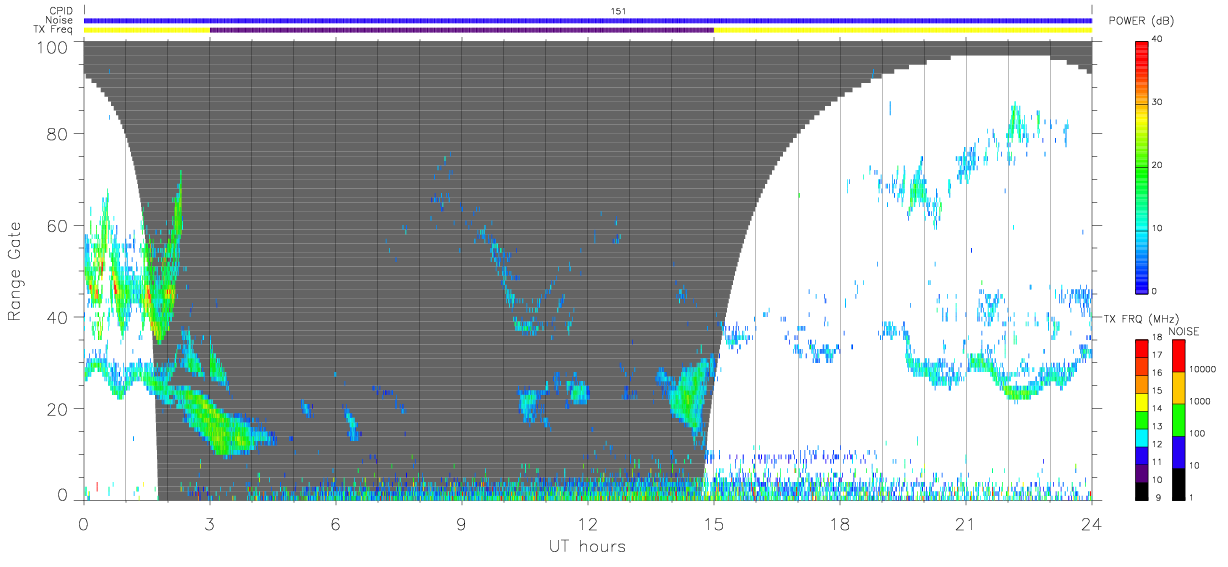1228x567 pixels.
Task: Click the orange swatch in NOISE legend
Action: click(x=1178, y=387)
